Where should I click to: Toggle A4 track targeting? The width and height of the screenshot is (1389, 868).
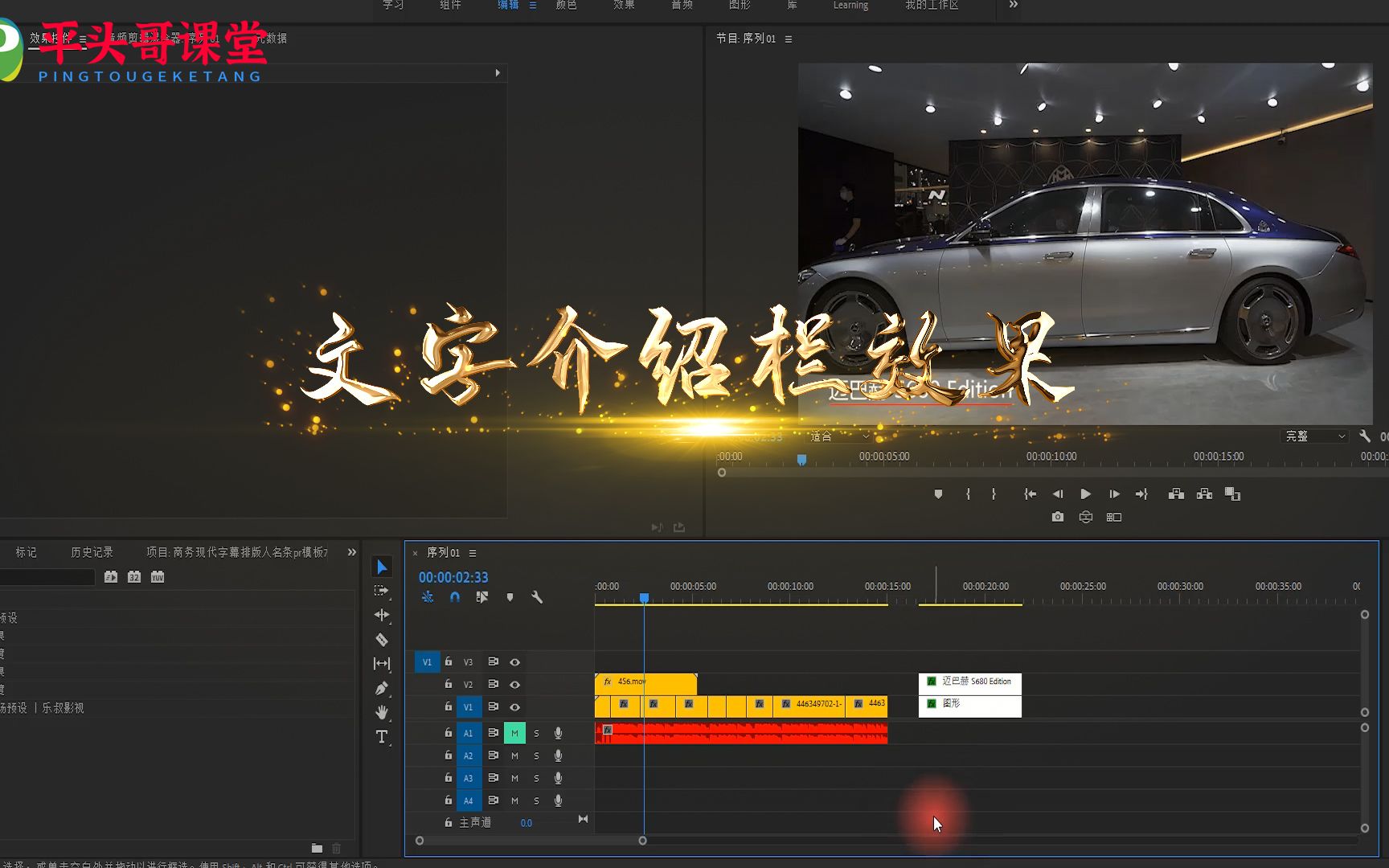pos(468,800)
